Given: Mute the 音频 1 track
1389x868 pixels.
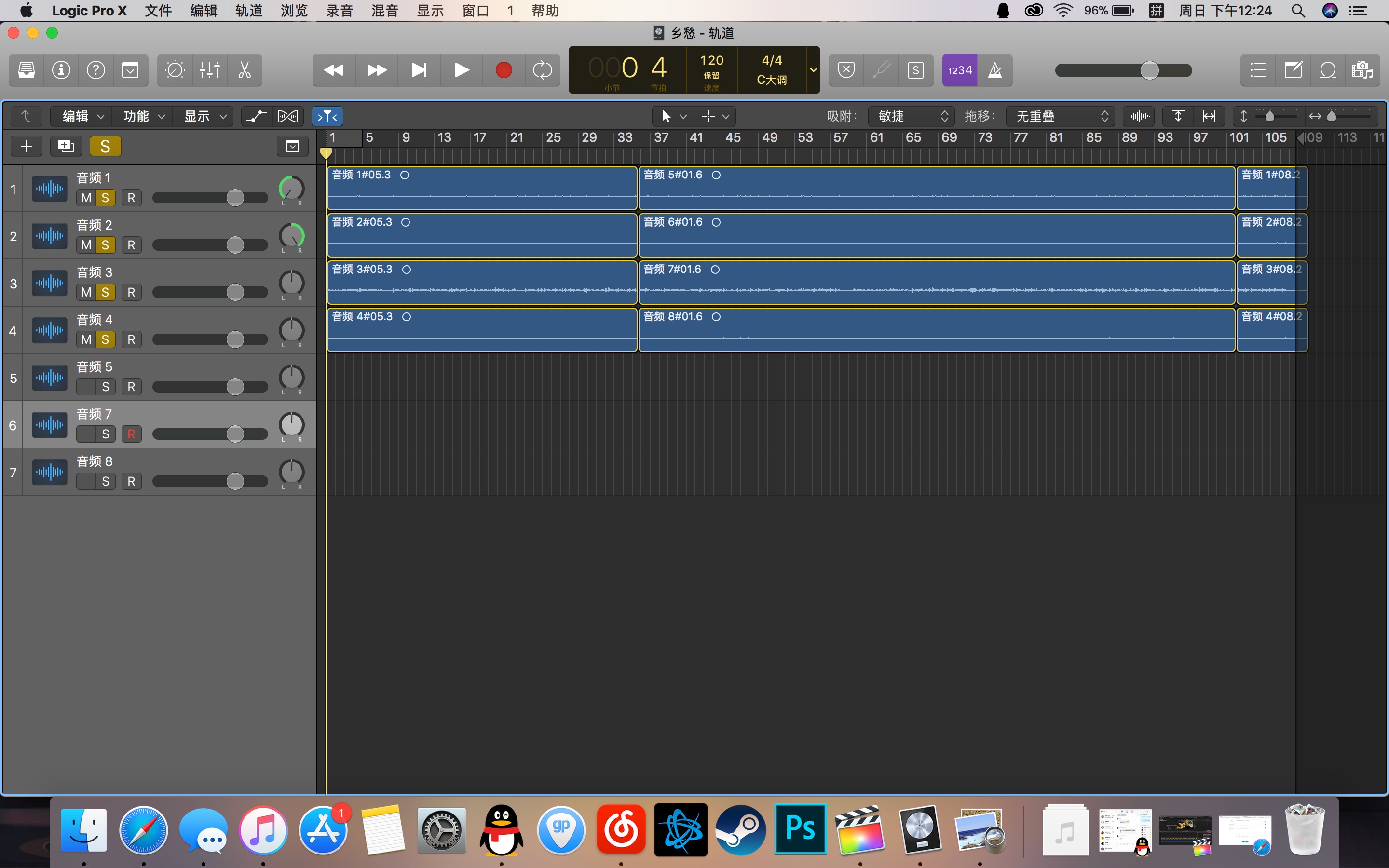Looking at the screenshot, I should 86,198.
